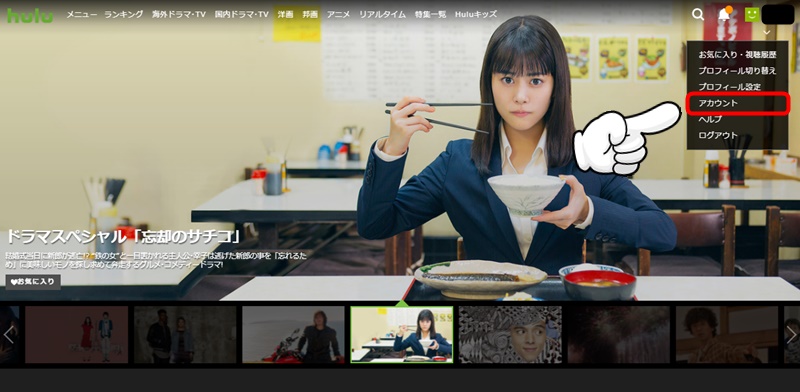Open the notifications bell icon
The width and height of the screenshot is (800, 392).
(724, 14)
